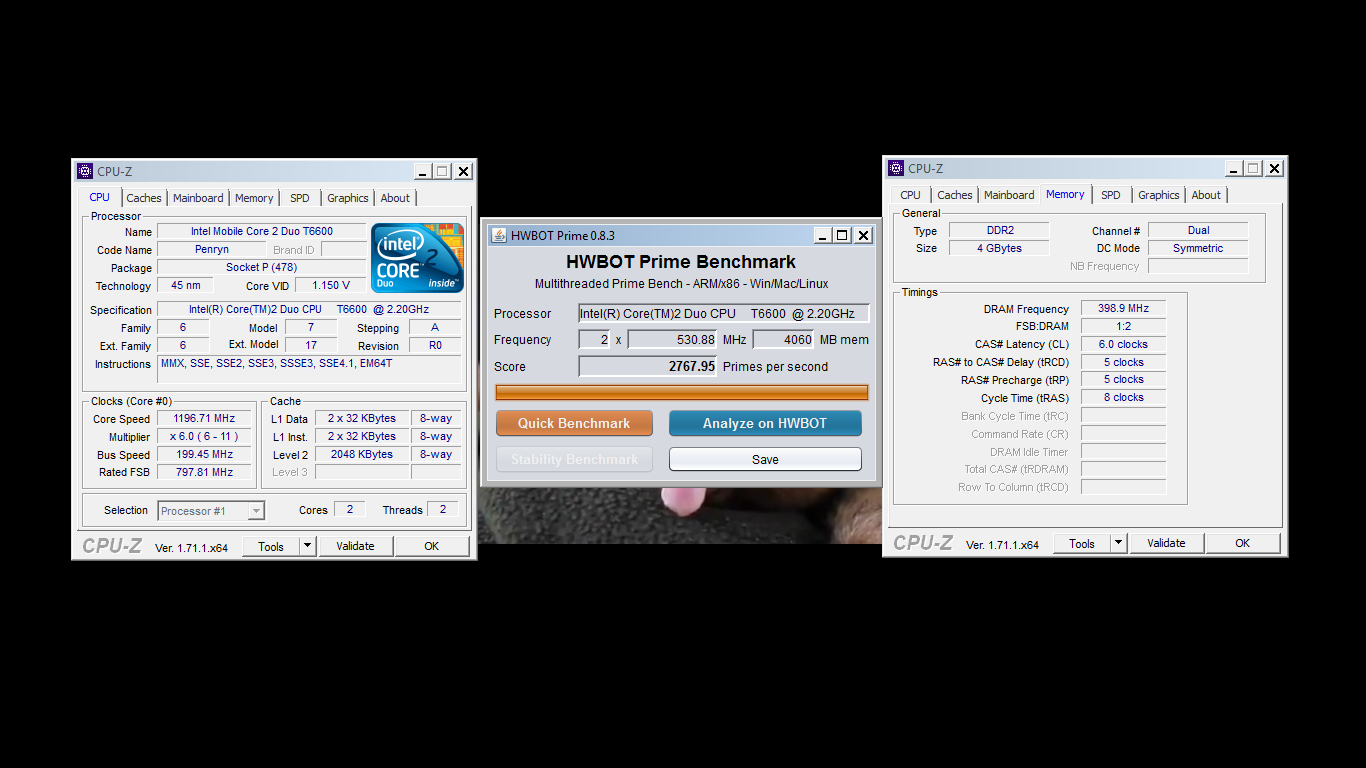Image resolution: width=1366 pixels, height=768 pixels.
Task: Click the Package value Socket P (478)
Action: 262,268
